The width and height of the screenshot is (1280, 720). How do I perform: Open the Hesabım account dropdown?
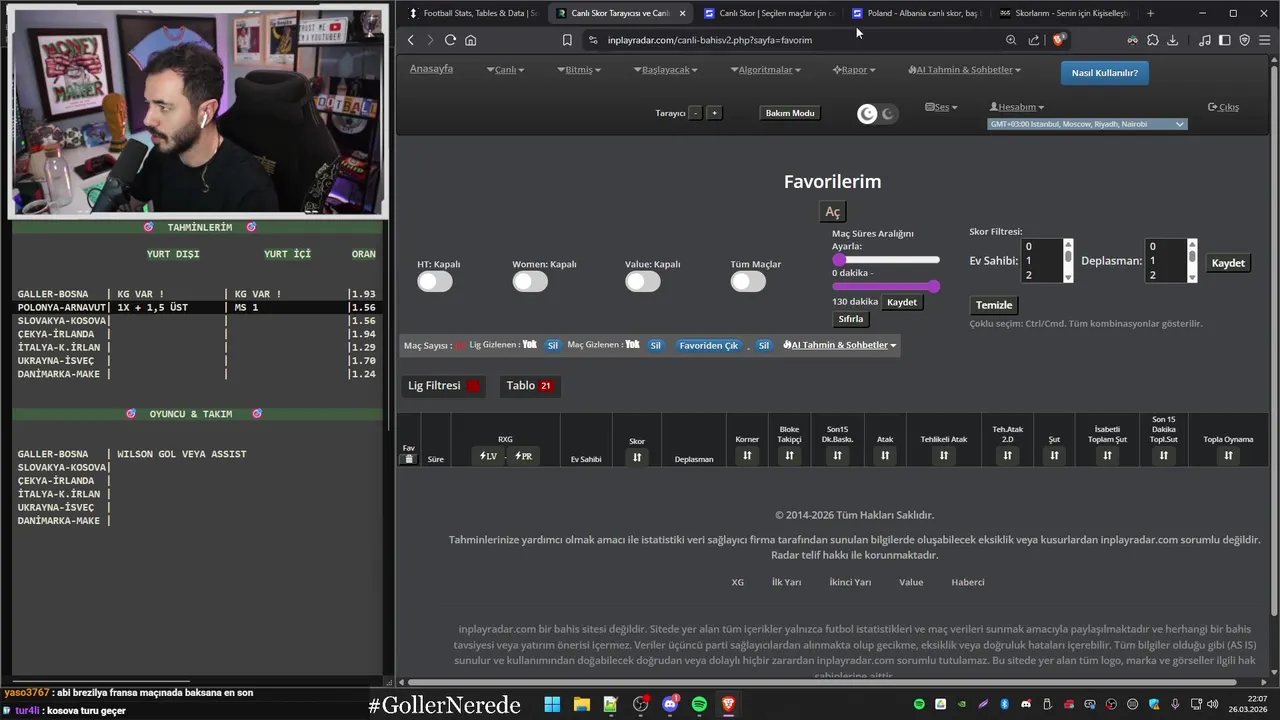tap(1017, 107)
